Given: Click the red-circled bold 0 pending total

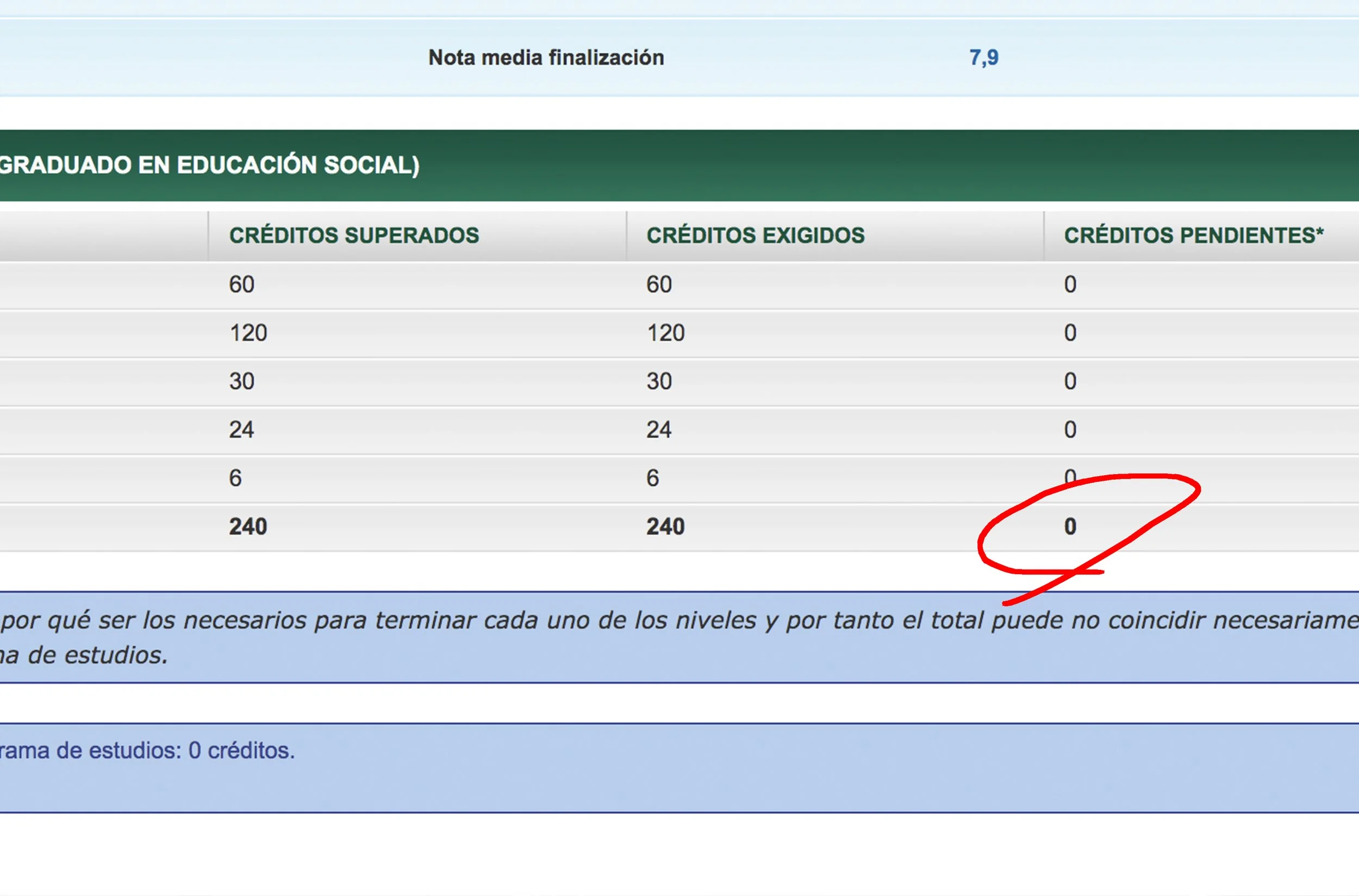Looking at the screenshot, I should tap(1070, 527).
